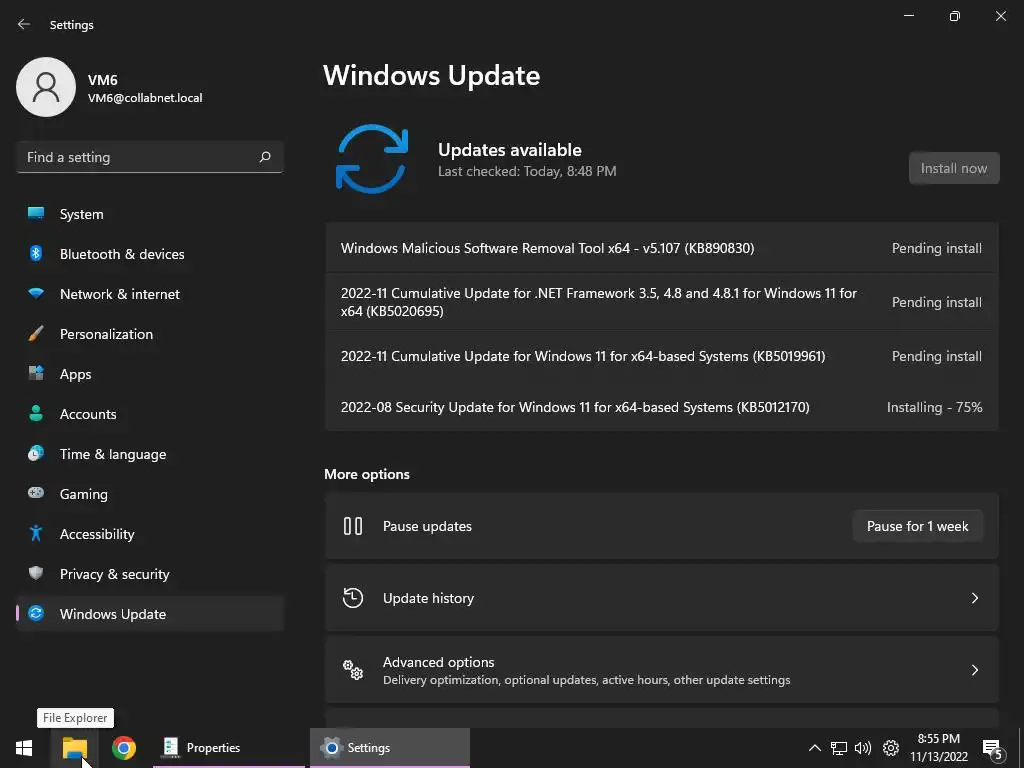Click the Apps icon in sidebar
The width and height of the screenshot is (1024, 768).
[x=36, y=374]
